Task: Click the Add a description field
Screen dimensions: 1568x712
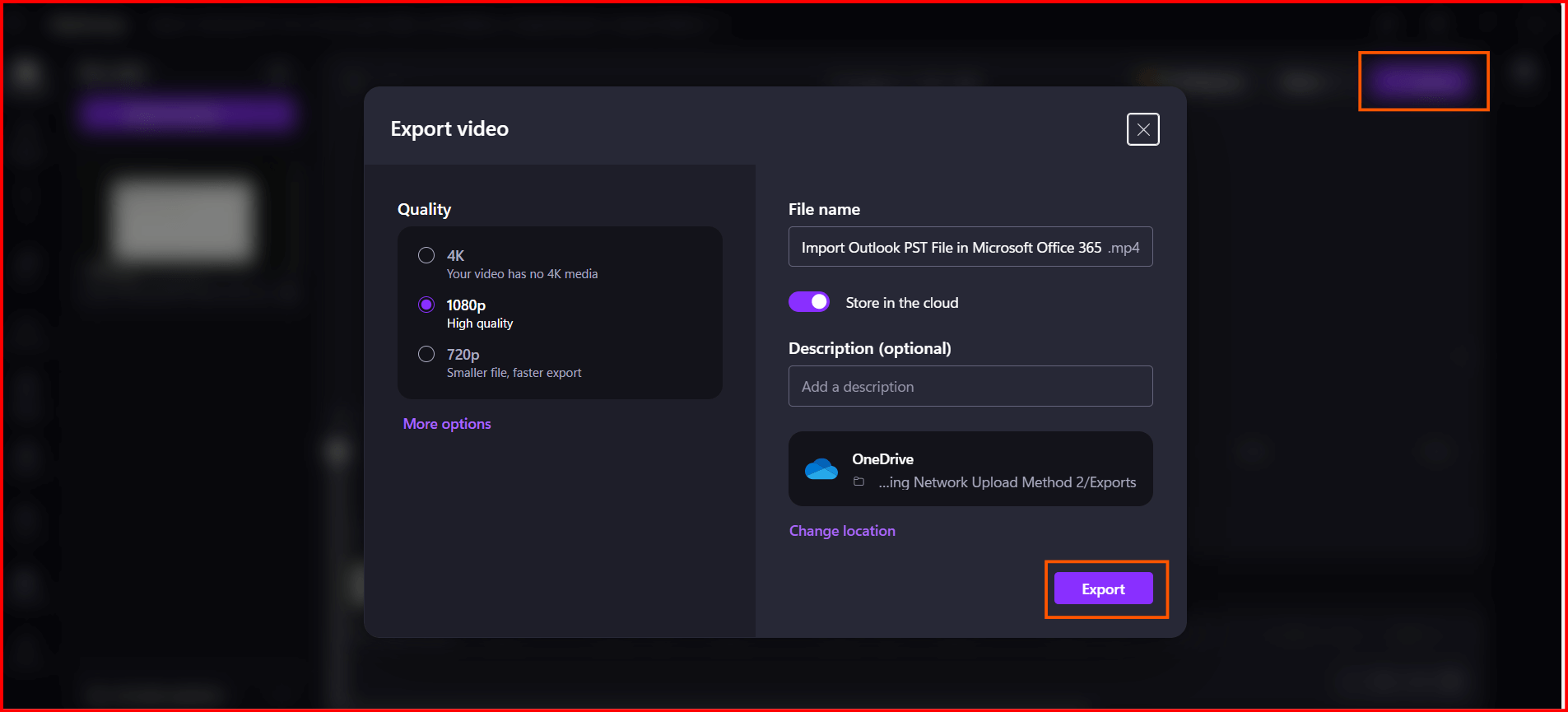Action: pyautogui.click(x=970, y=386)
